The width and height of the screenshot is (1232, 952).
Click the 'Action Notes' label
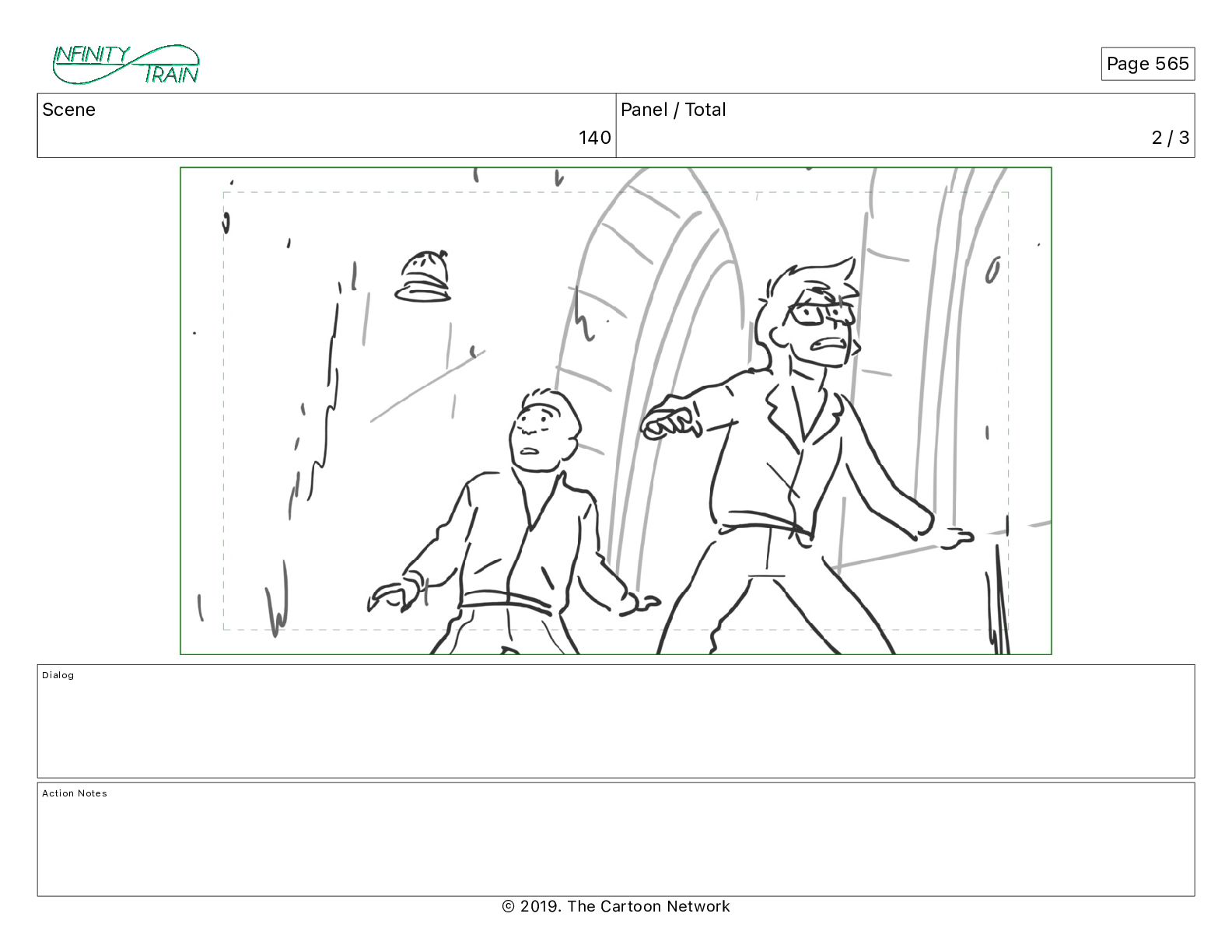coord(75,793)
